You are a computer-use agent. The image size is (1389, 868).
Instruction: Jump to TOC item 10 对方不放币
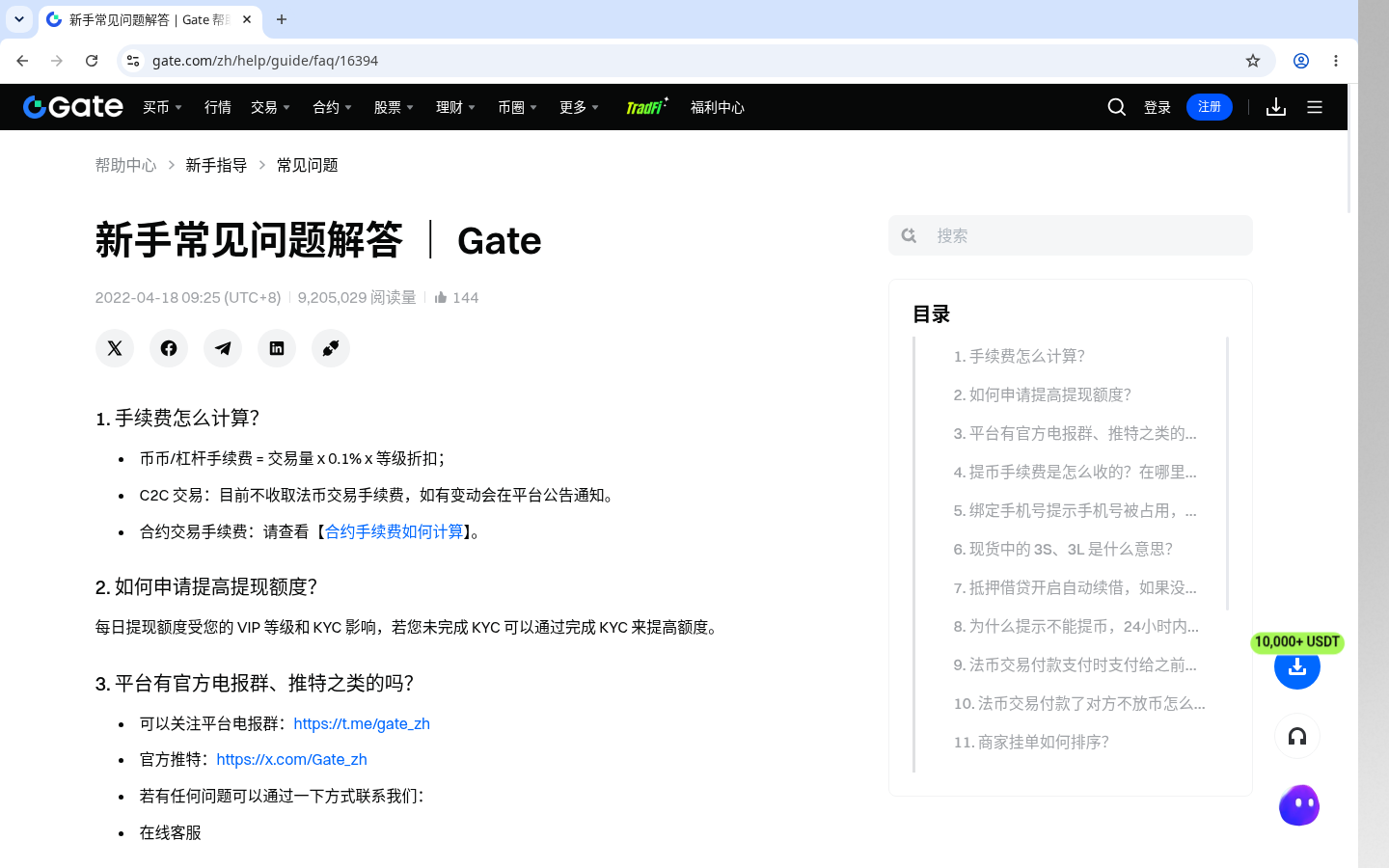[1079, 703]
